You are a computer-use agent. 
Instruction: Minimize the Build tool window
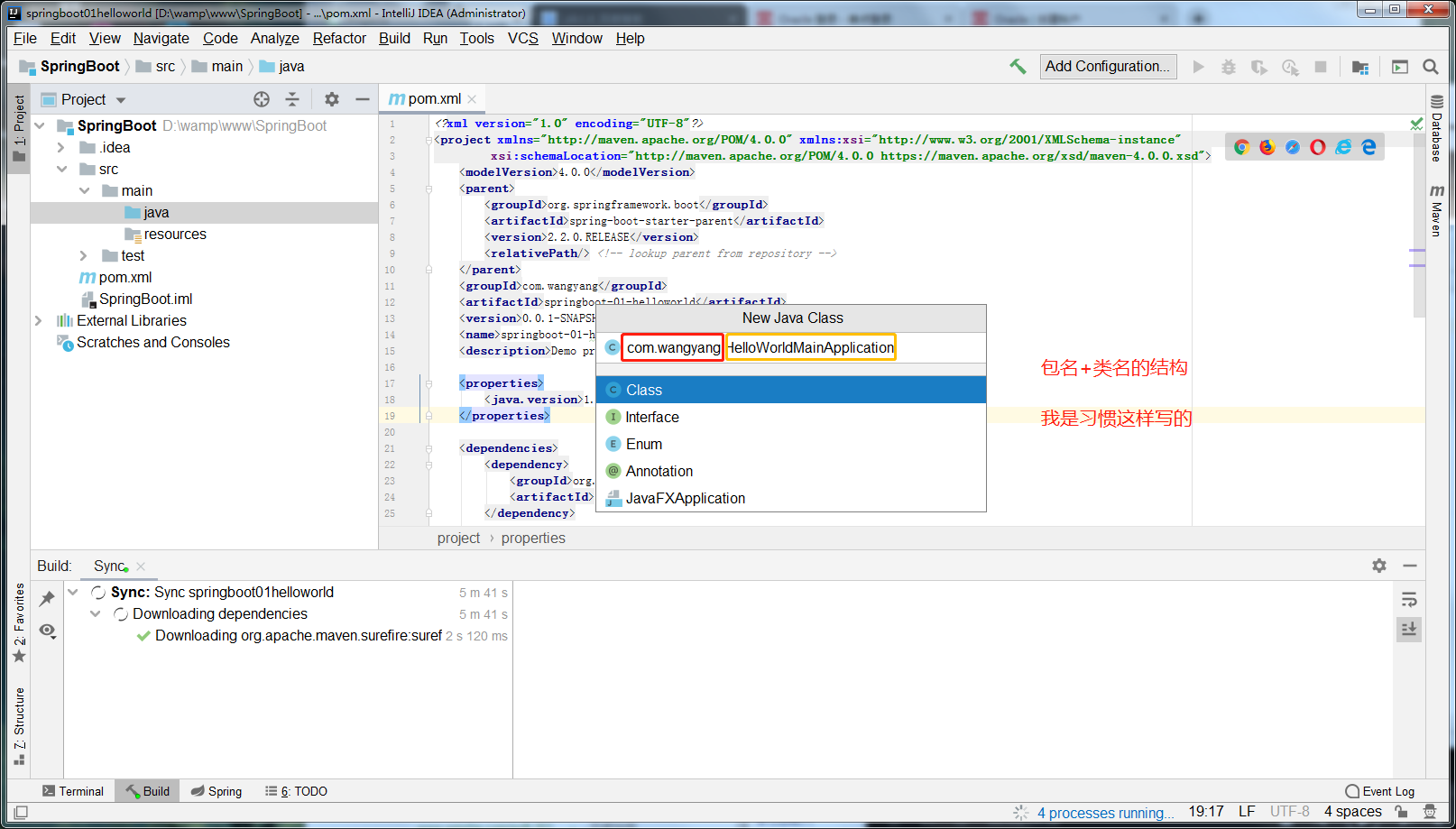pos(1410,566)
